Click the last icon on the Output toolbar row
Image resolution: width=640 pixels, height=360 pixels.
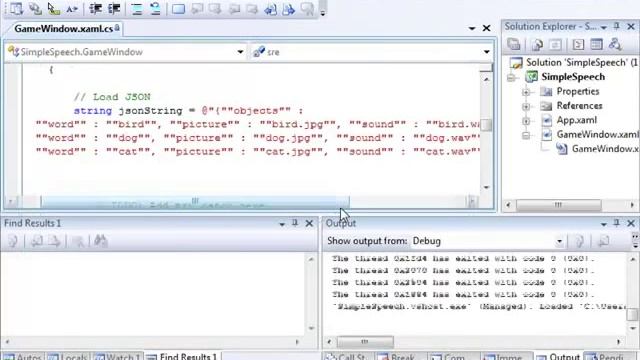click(603, 241)
